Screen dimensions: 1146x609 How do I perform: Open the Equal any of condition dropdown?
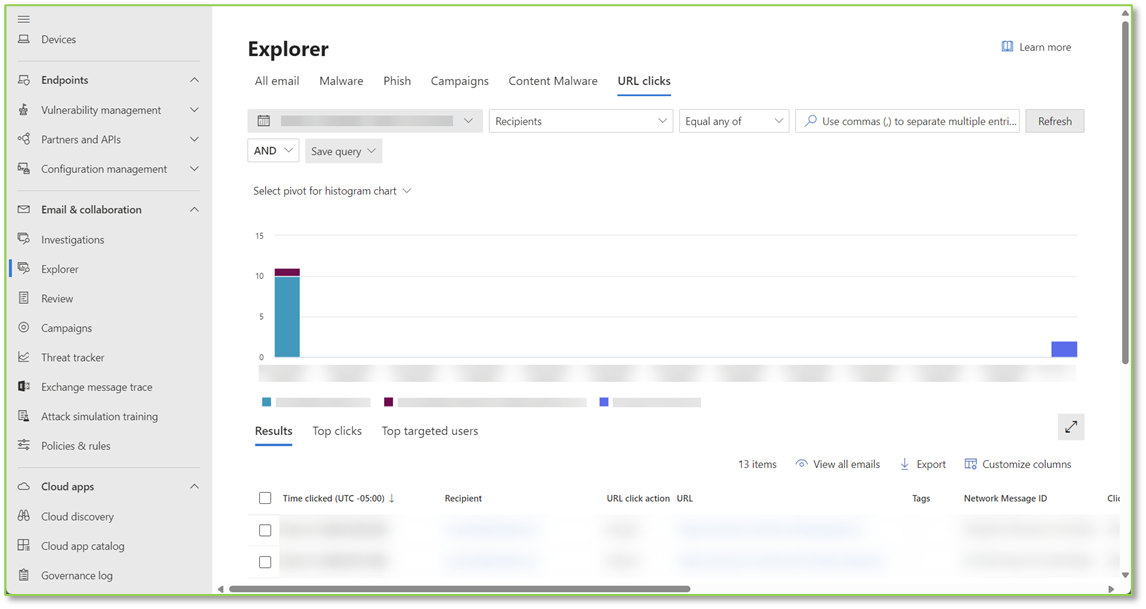734,120
